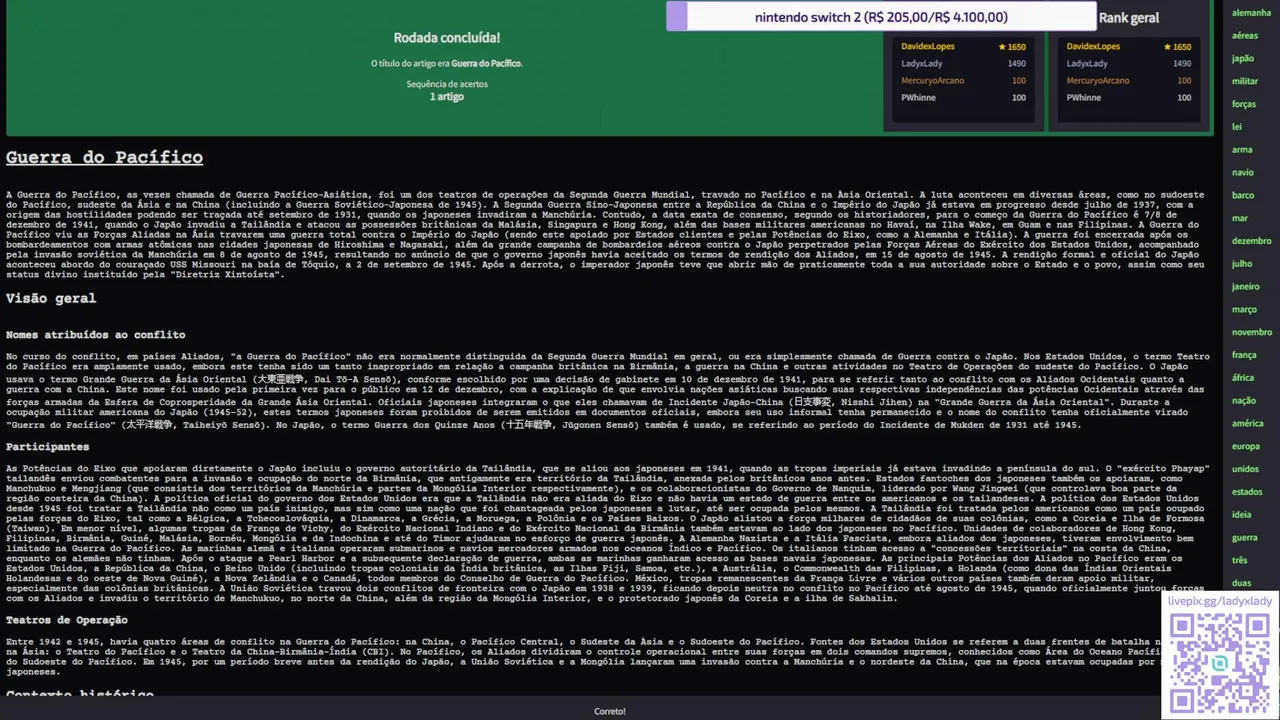This screenshot has height=720, width=1280.
Task: Click the guessed word 'arma' in the sidebar
Action: pyautogui.click(x=1242, y=150)
